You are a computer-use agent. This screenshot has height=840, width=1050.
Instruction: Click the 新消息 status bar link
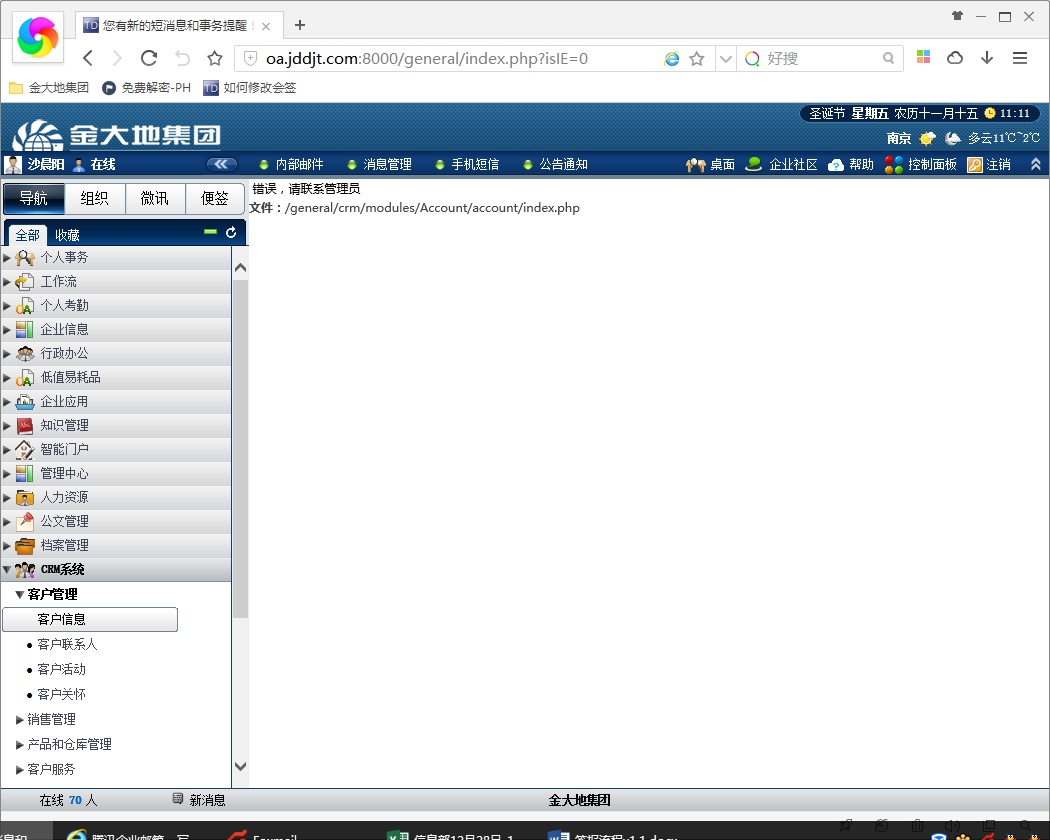[199, 800]
